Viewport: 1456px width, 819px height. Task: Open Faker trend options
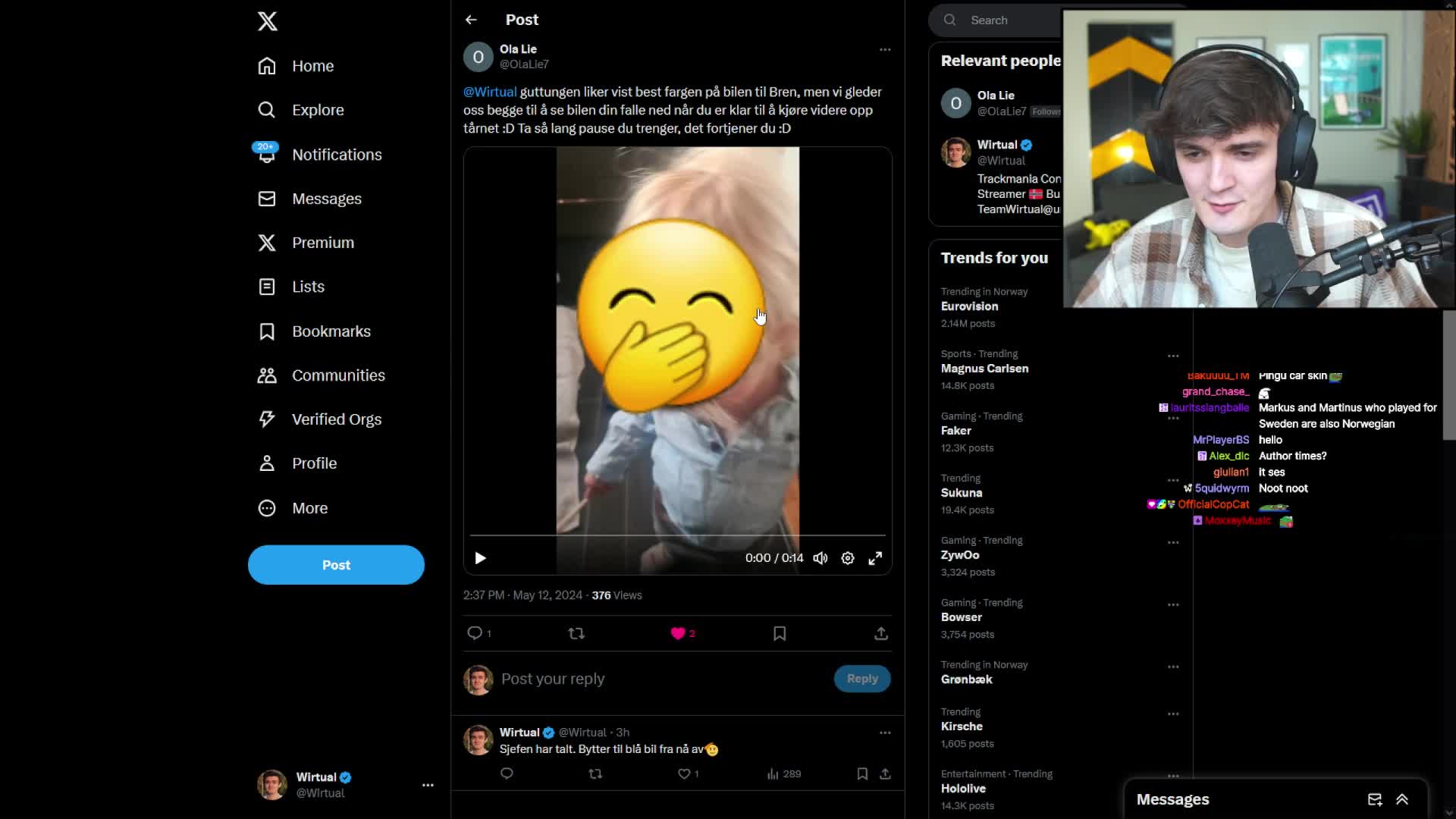tap(1173, 418)
